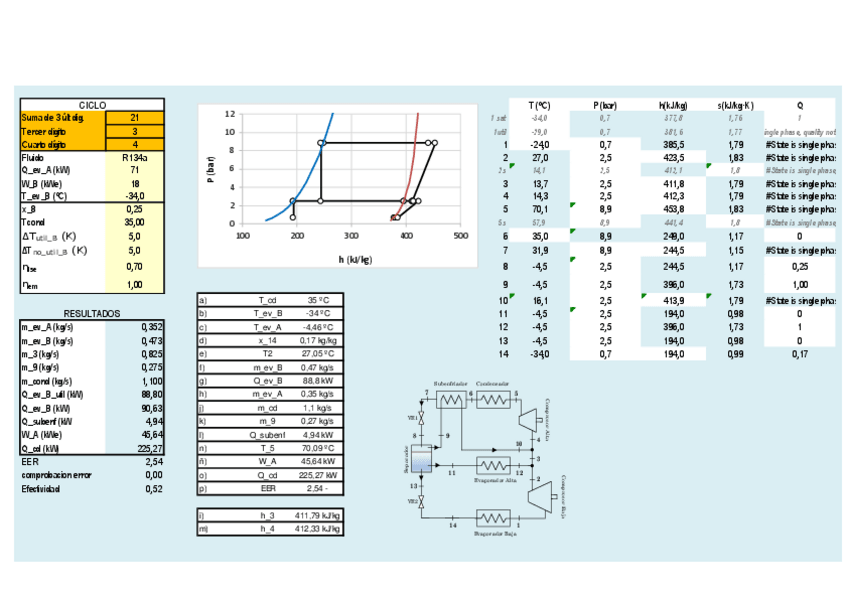Select the VE1 expansion valve symbol
Screen dimensions: 848x599
(422, 418)
